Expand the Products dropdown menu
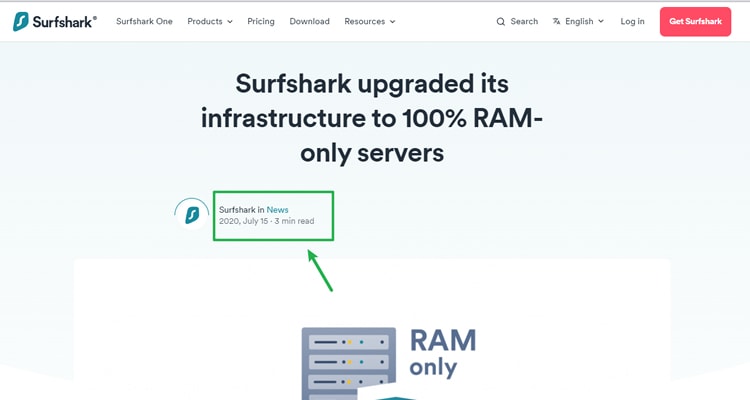Viewport: 750px width, 400px height. tap(210, 22)
